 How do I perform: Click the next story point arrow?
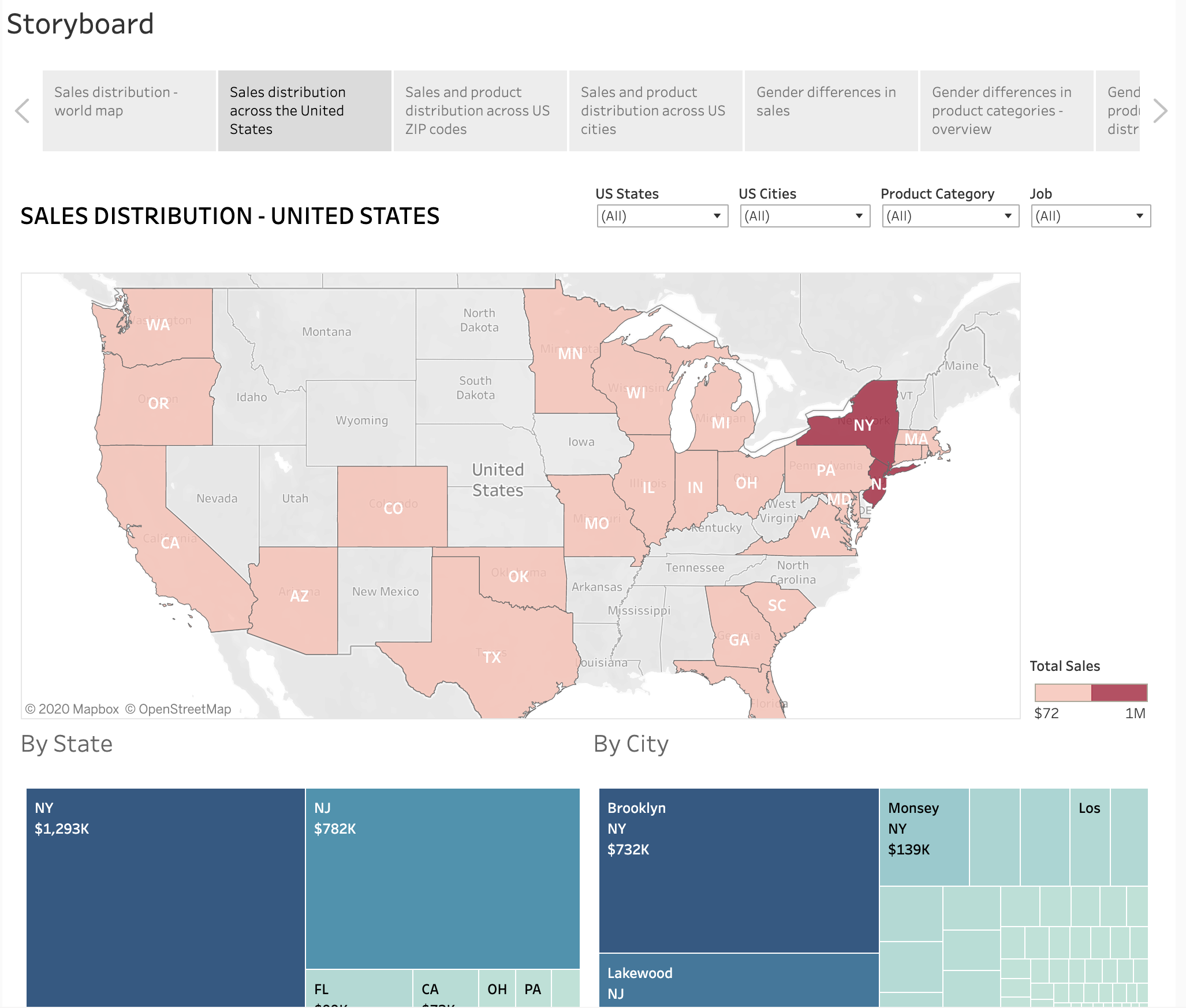tap(1160, 111)
